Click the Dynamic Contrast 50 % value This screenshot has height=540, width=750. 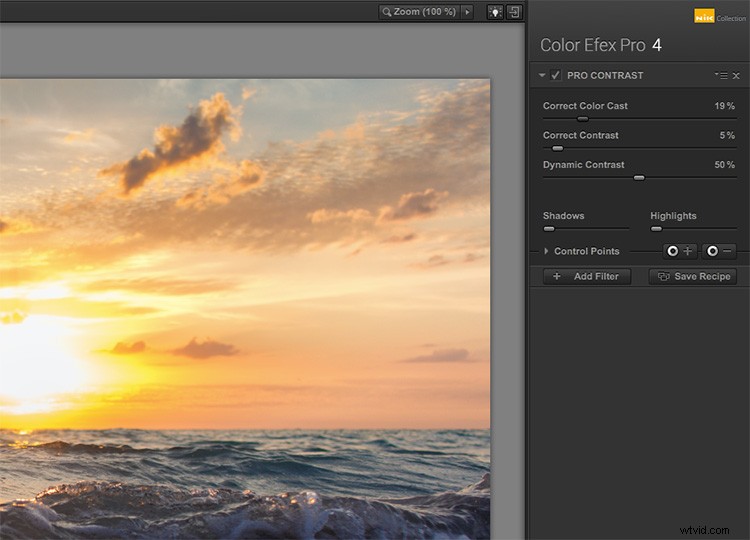pyautogui.click(x=724, y=165)
